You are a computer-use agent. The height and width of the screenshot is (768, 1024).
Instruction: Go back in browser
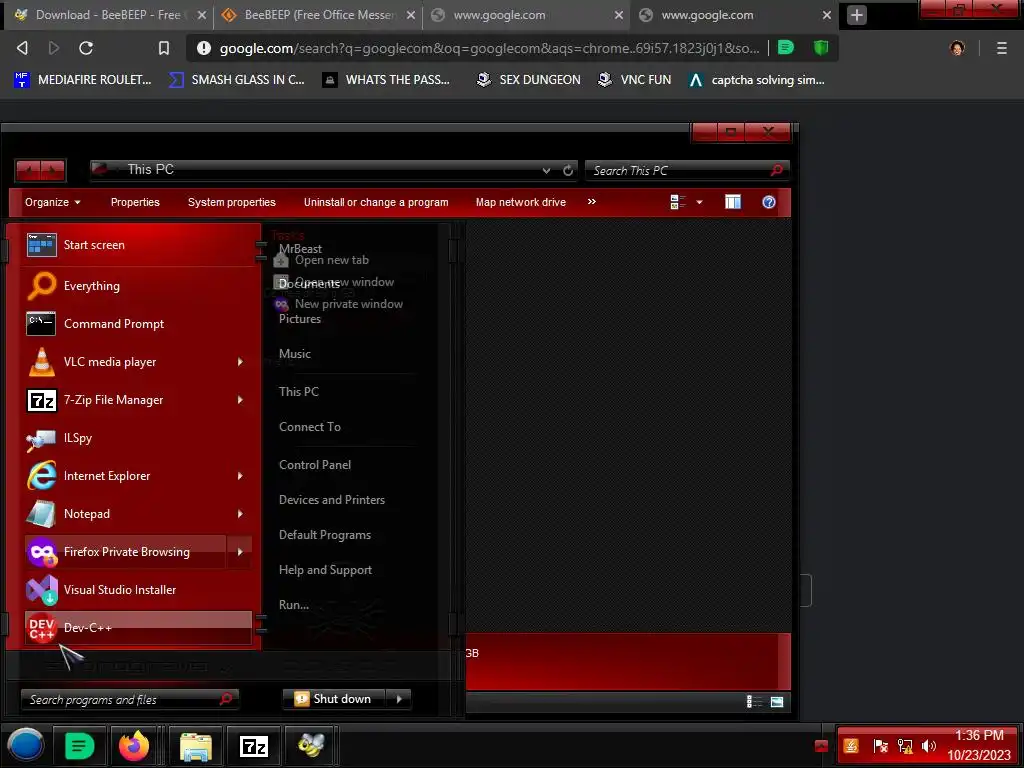tap(22, 48)
